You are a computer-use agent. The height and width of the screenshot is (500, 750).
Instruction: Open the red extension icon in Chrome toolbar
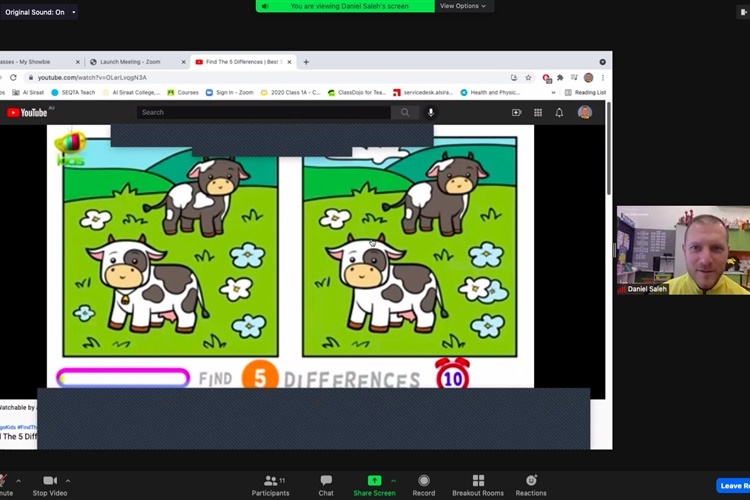[x=547, y=78]
